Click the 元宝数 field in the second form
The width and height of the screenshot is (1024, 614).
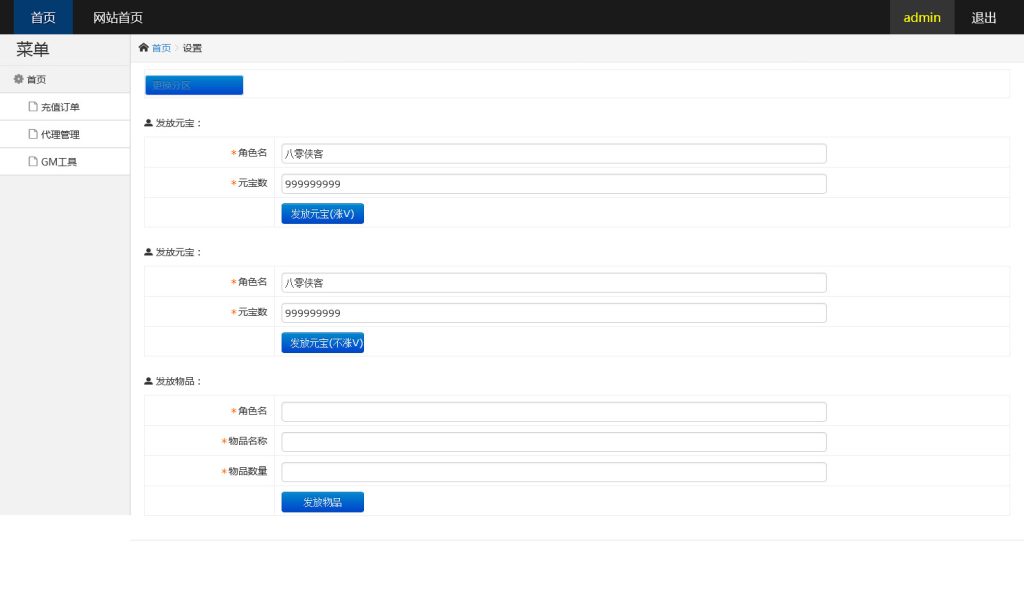[553, 313]
